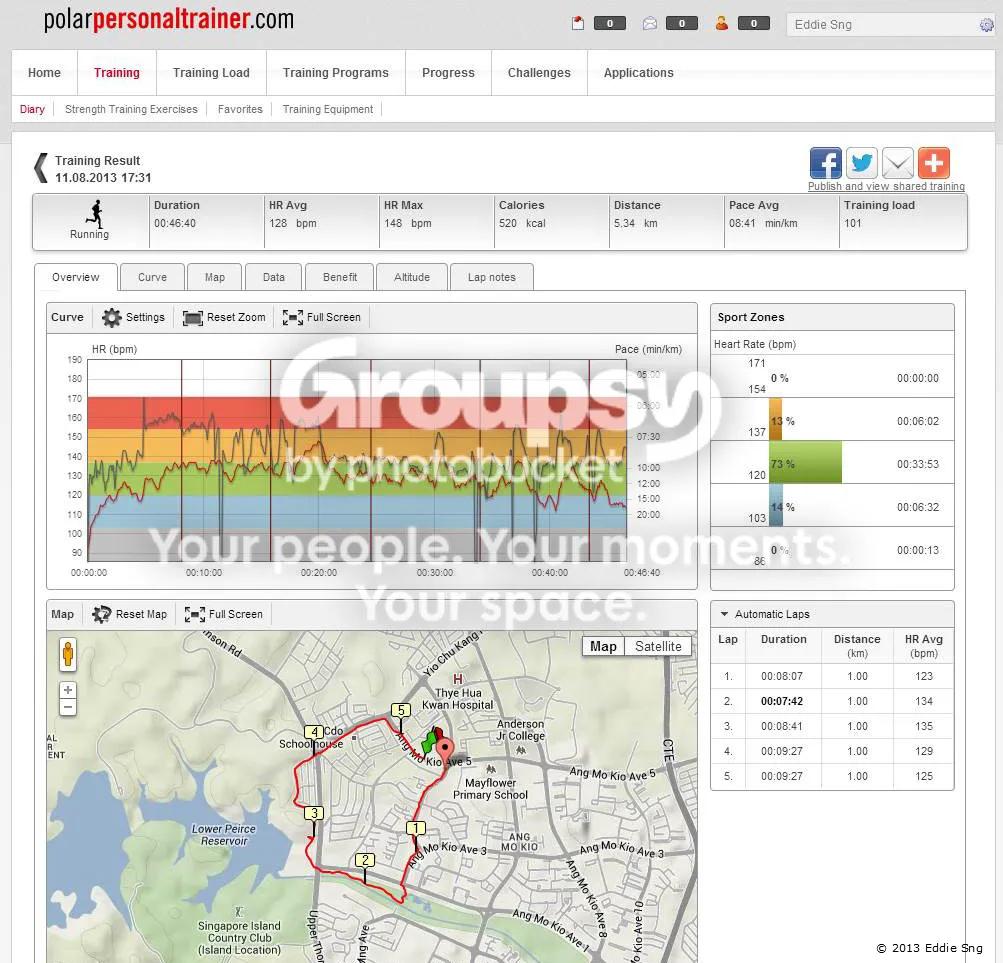Click the Running sport icon
1003x963 pixels.
(95, 214)
